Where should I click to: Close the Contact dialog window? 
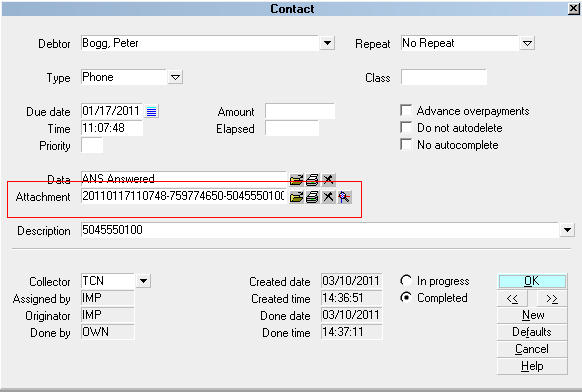(x=574, y=9)
